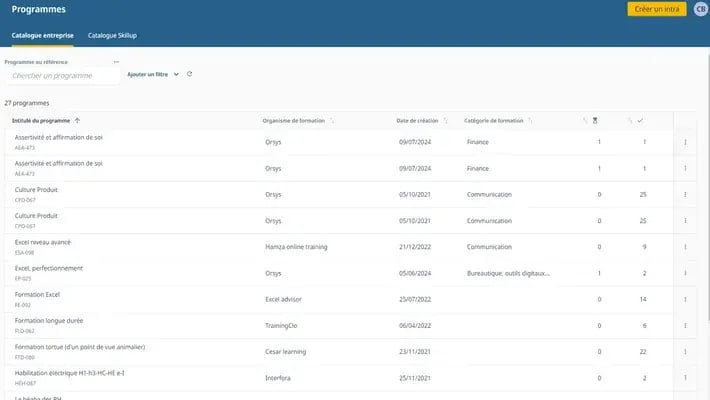Click the Date de création column header

(417, 120)
